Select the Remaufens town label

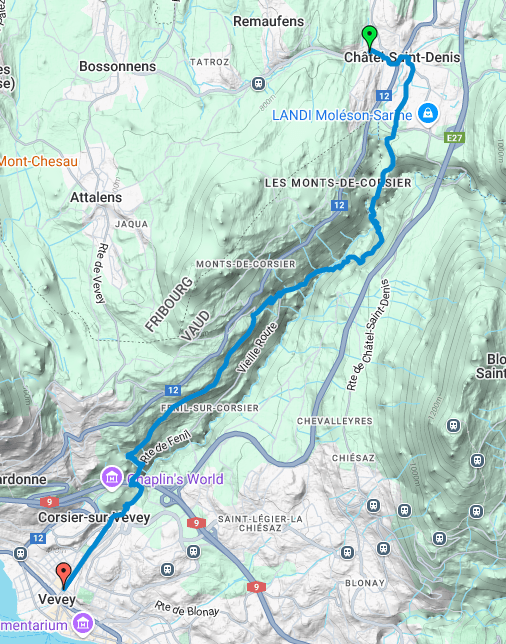tap(269, 21)
